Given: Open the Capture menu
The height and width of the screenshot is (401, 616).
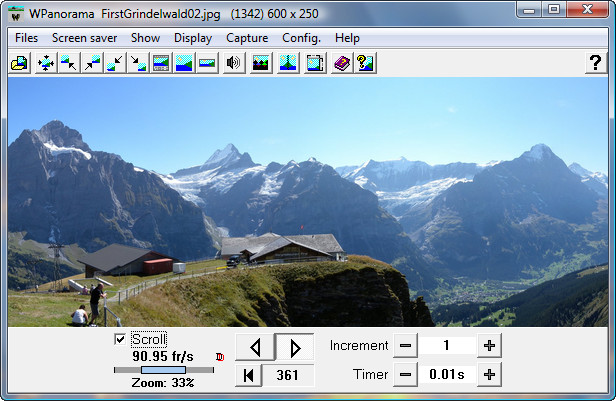Looking at the screenshot, I should pyautogui.click(x=247, y=38).
